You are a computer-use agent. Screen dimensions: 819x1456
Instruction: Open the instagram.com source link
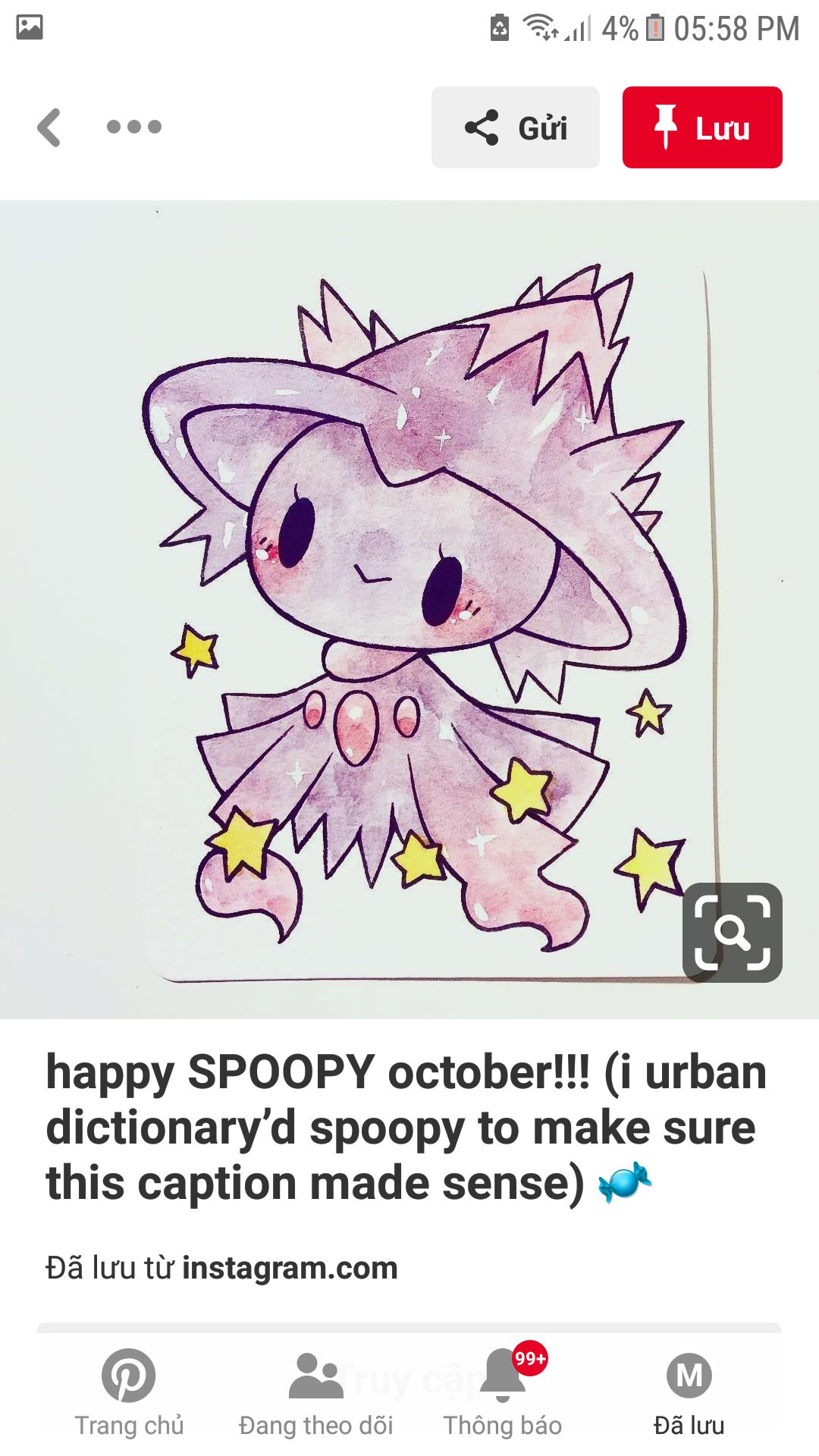(x=290, y=1268)
